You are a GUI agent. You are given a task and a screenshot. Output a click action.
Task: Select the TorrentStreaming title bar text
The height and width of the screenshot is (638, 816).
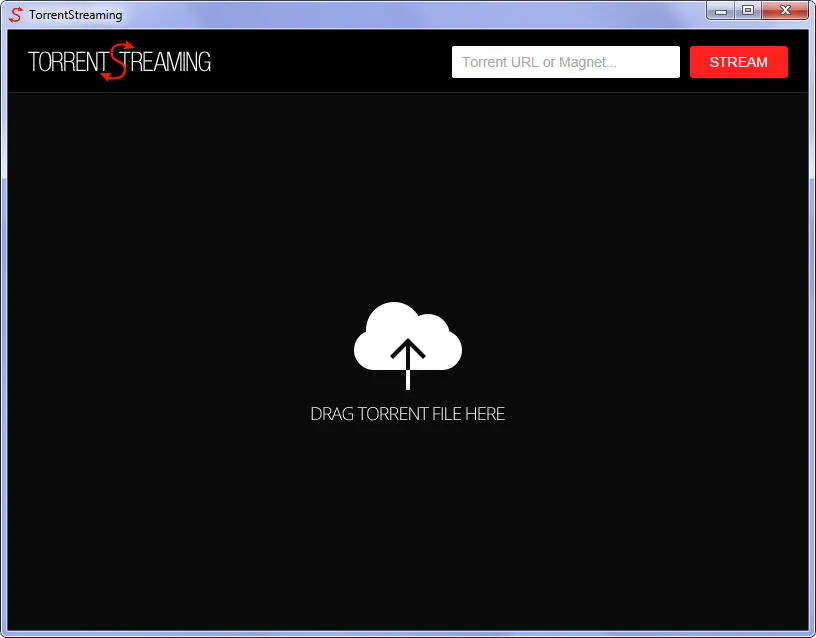pyautogui.click(x=75, y=14)
